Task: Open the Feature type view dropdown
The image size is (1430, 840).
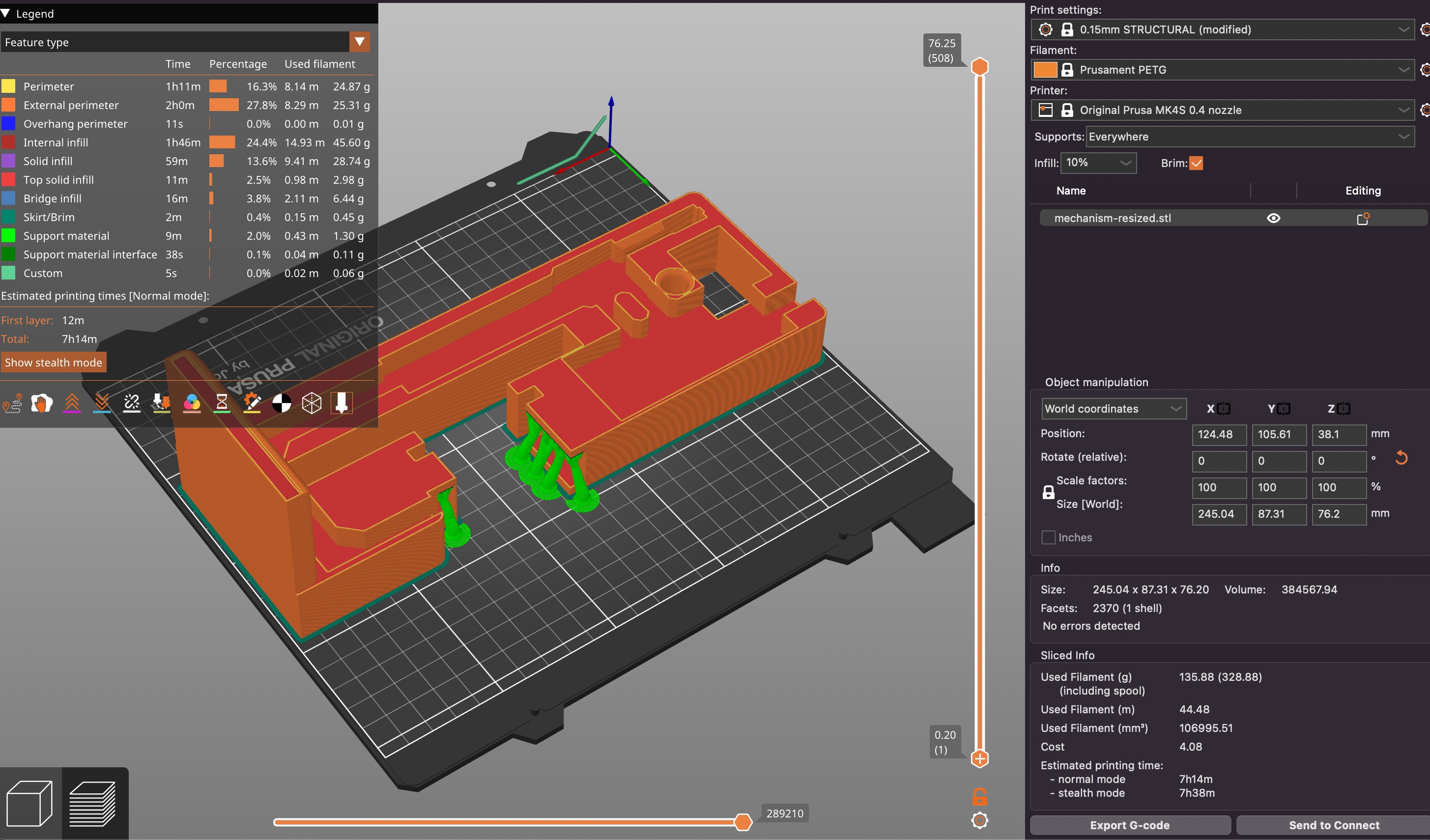Action: (359, 42)
